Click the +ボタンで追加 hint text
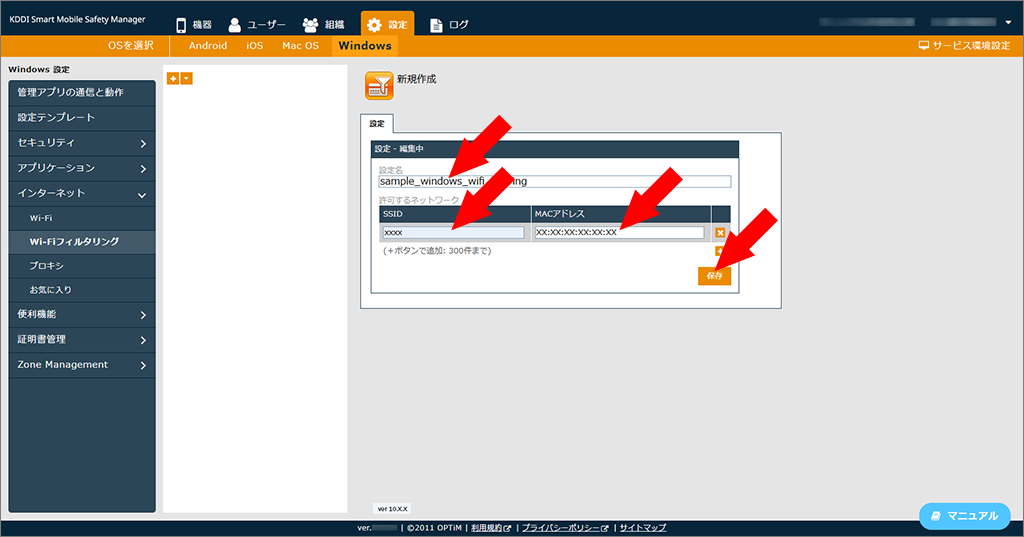1024x537 pixels. [x=437, y=251]
